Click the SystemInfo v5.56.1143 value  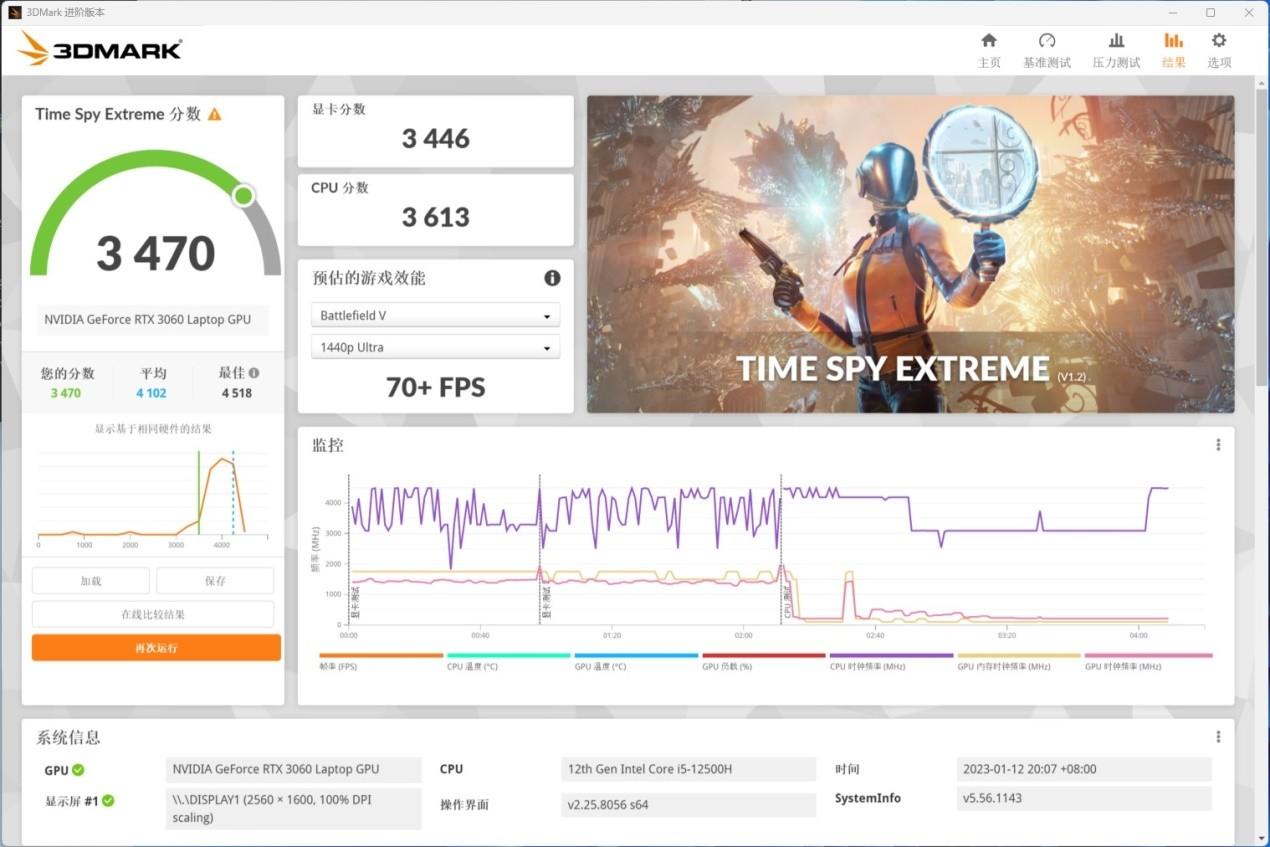(x=1084, y=798)
